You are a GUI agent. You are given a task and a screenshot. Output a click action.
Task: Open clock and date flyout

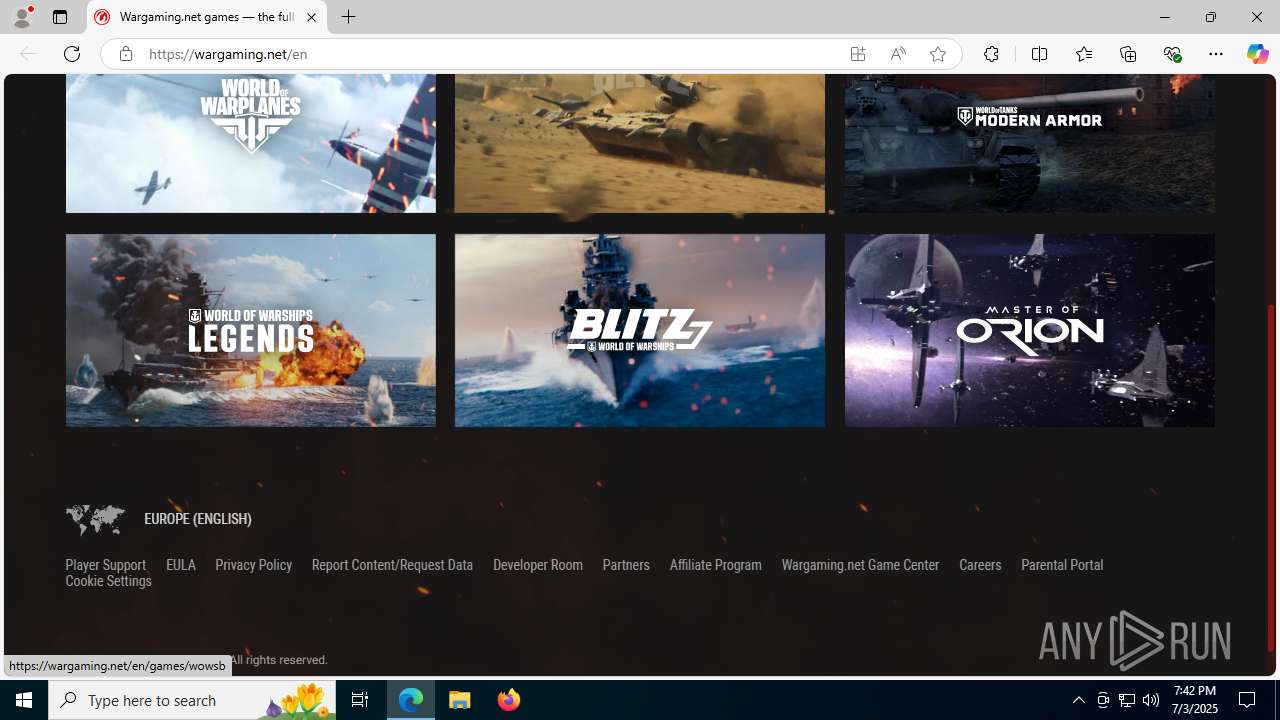pos(1195,700)
